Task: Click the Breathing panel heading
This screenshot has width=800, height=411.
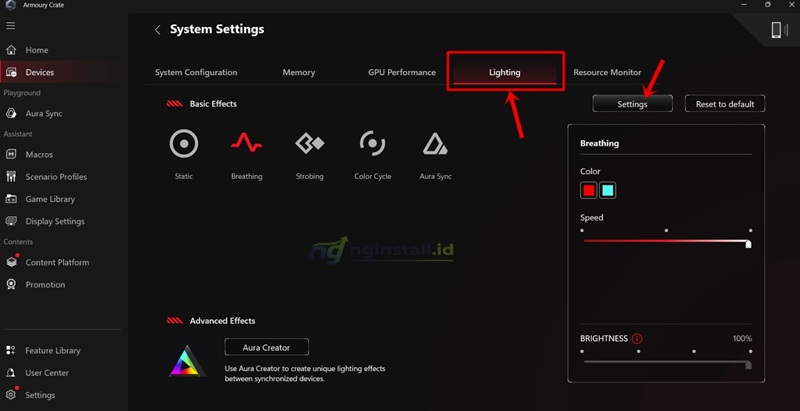Action: [599, 143]
